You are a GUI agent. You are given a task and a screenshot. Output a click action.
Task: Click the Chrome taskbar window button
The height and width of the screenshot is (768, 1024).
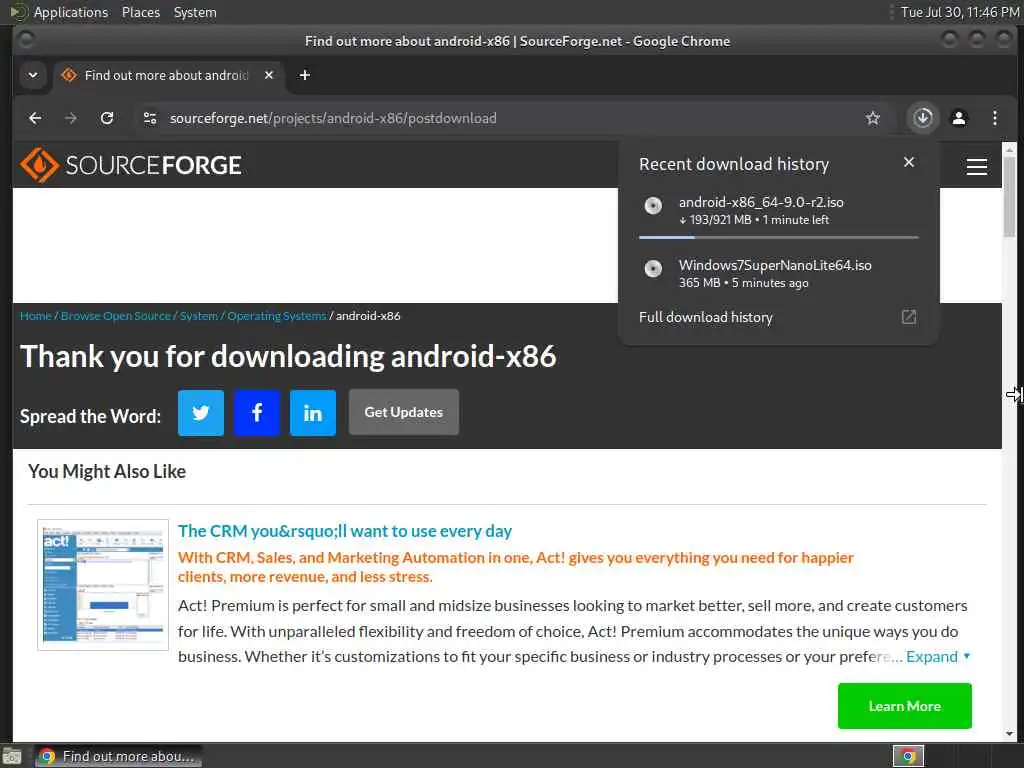click(118, 756)
